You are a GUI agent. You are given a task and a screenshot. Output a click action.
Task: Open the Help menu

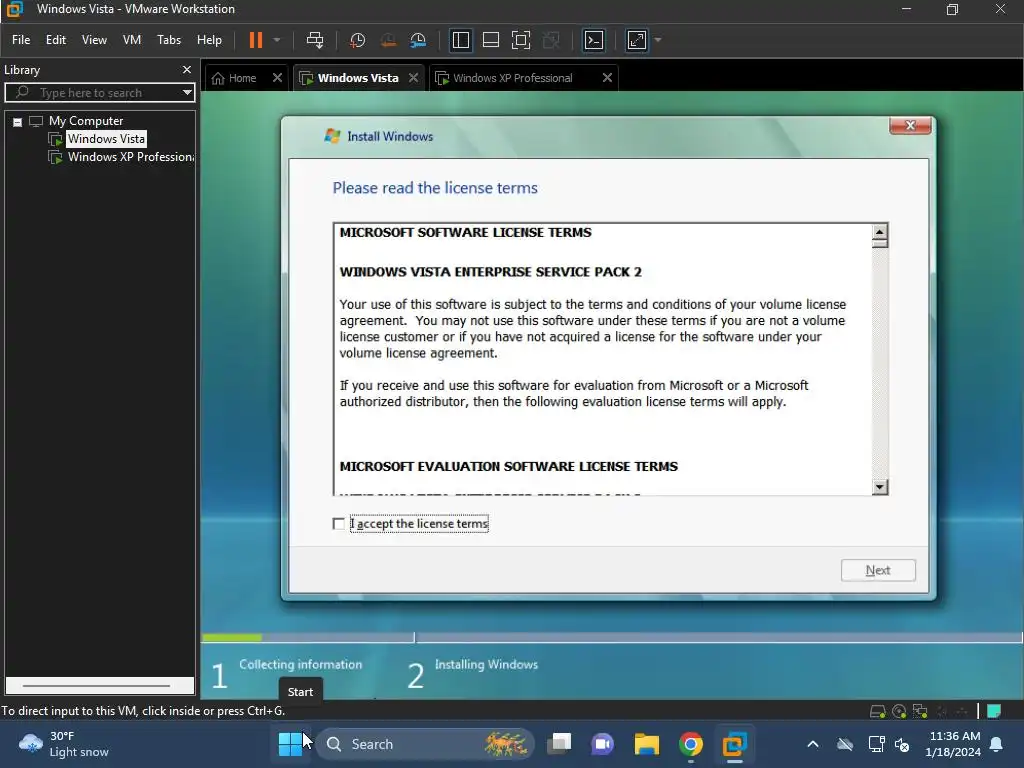(209, 40)
